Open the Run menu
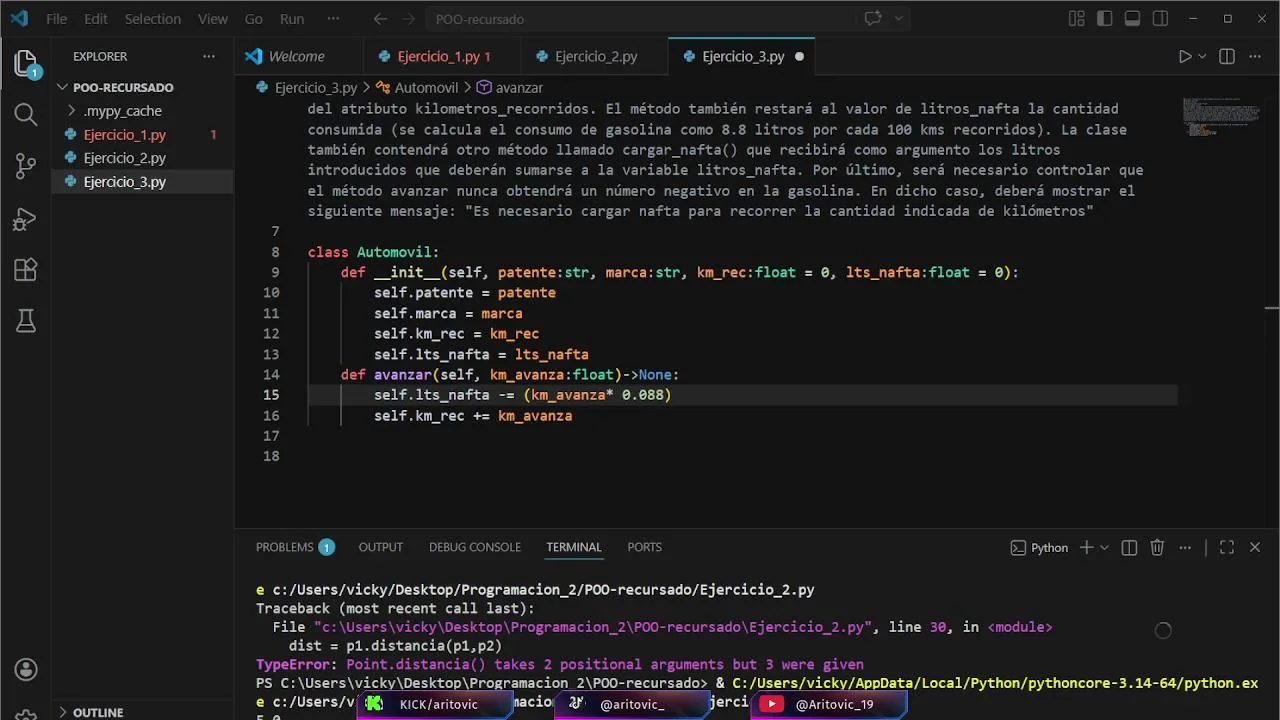 (292, 18)
